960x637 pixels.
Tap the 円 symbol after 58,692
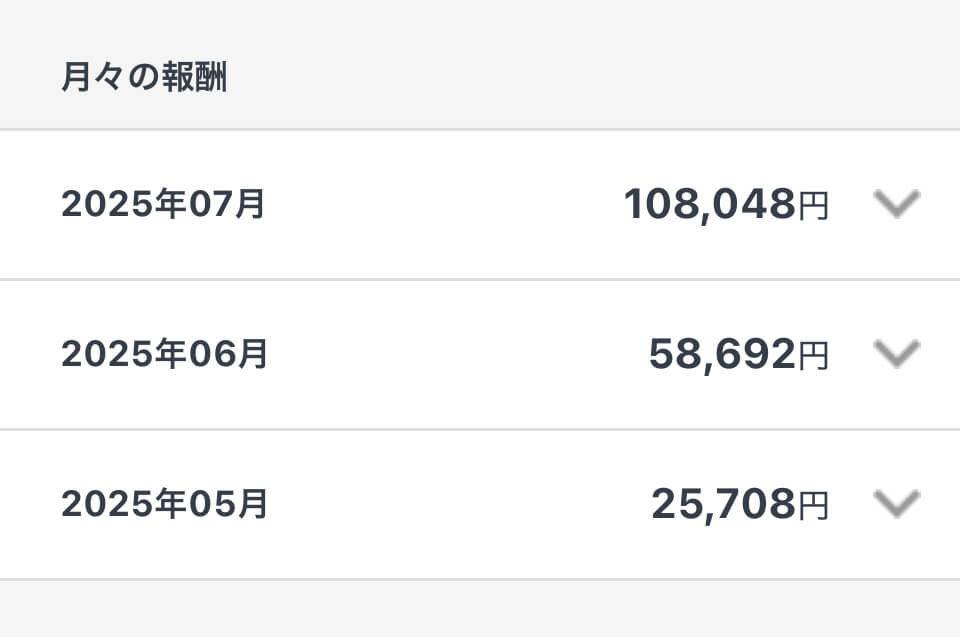click(813, 357)
